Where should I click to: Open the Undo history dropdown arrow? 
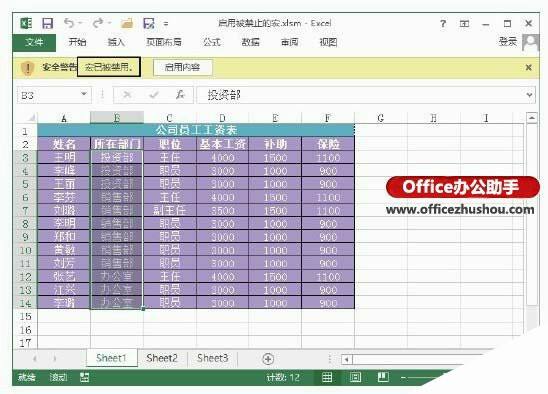pos(80,23)
